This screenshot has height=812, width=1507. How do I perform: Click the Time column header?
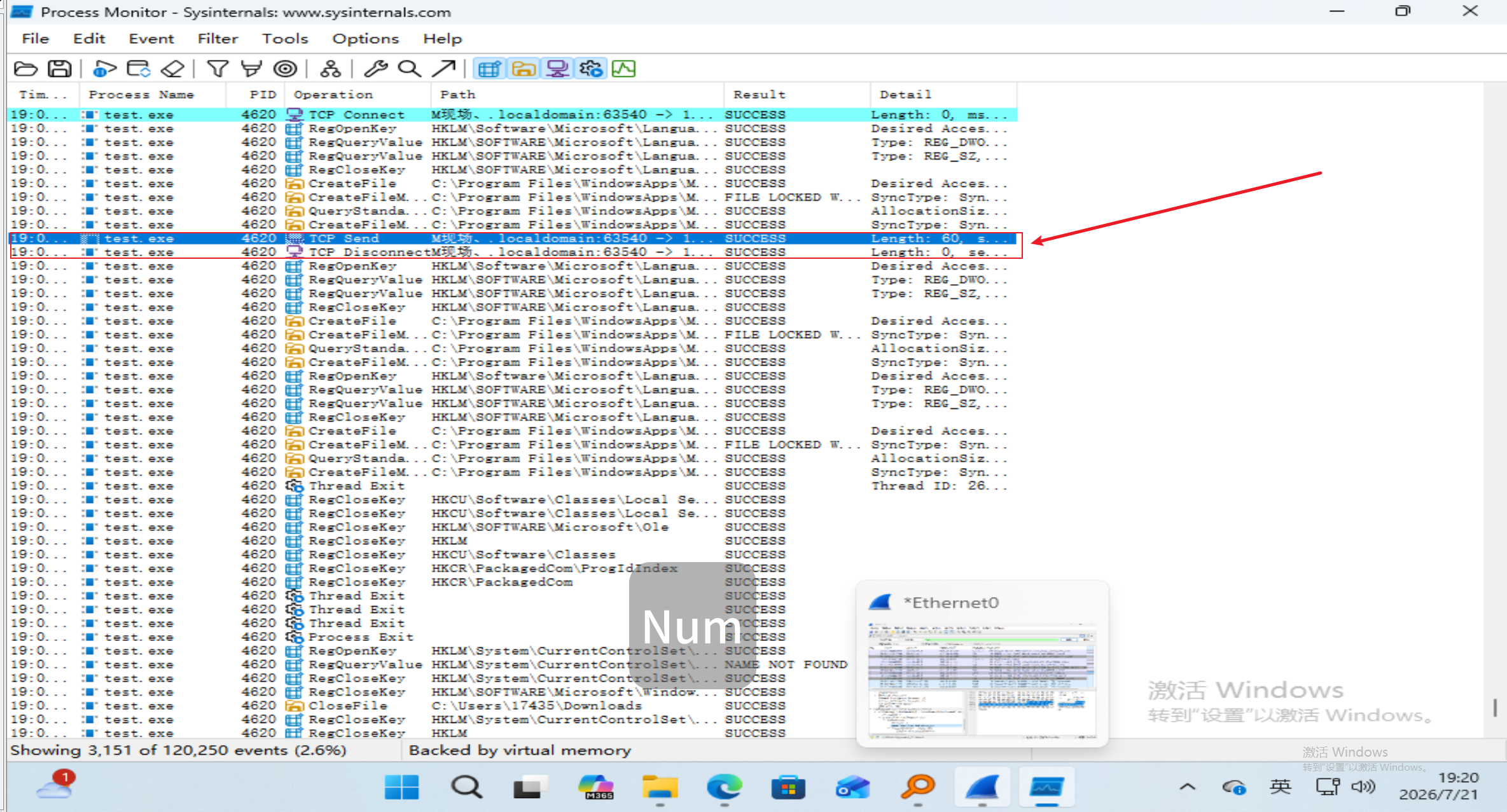(43, 95)
